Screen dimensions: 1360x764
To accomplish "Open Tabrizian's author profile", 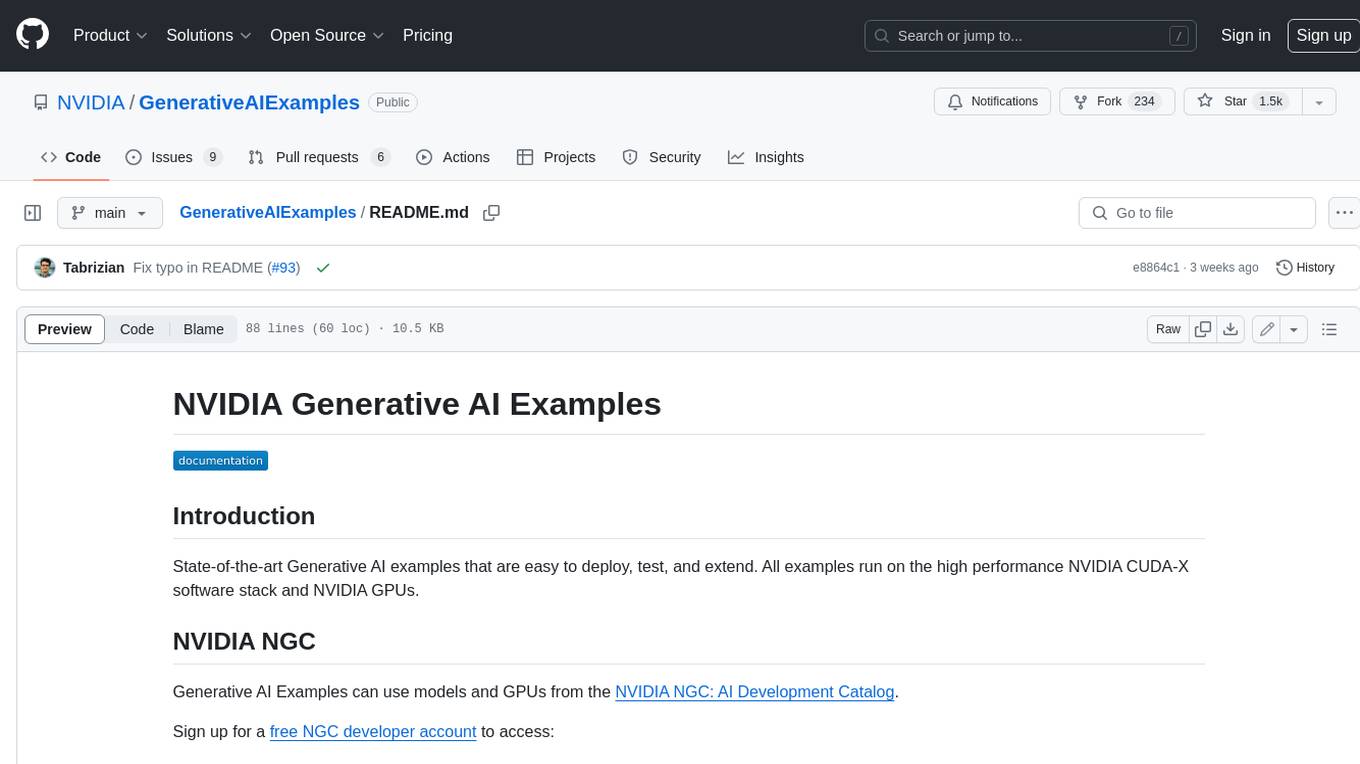I will pos(93,267).
